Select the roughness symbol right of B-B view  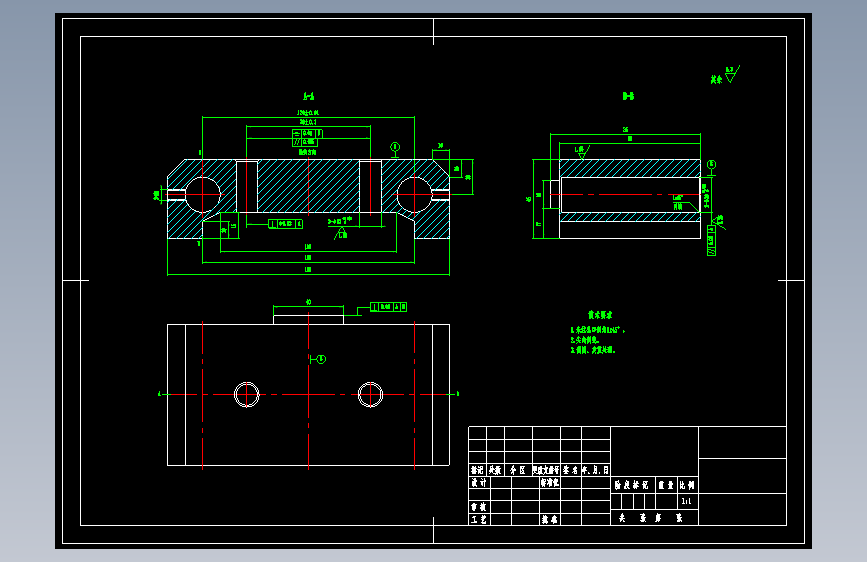coord(718,222)
